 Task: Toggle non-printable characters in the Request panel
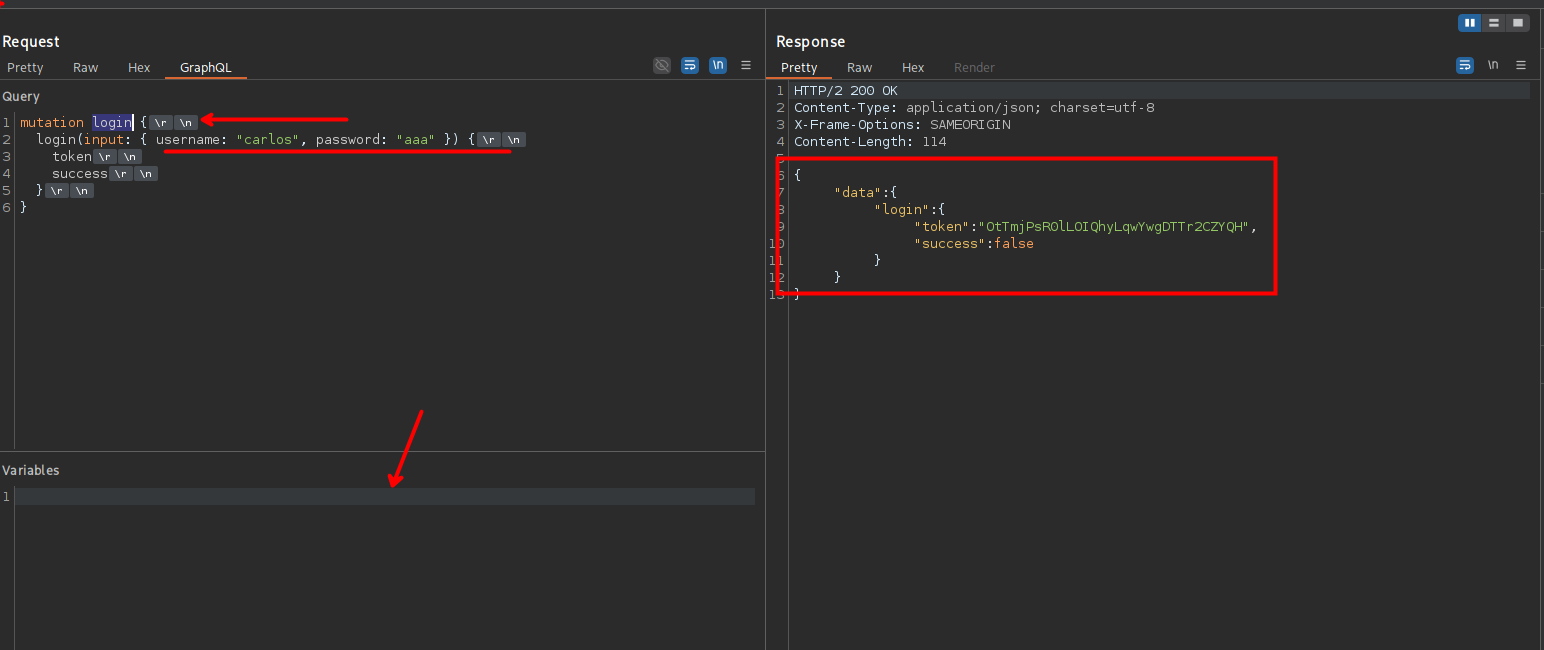[x=718, y=66]
